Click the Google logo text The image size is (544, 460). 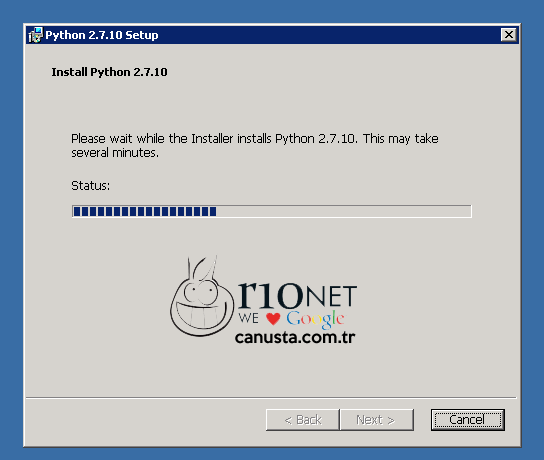click(x=315, y=319)
